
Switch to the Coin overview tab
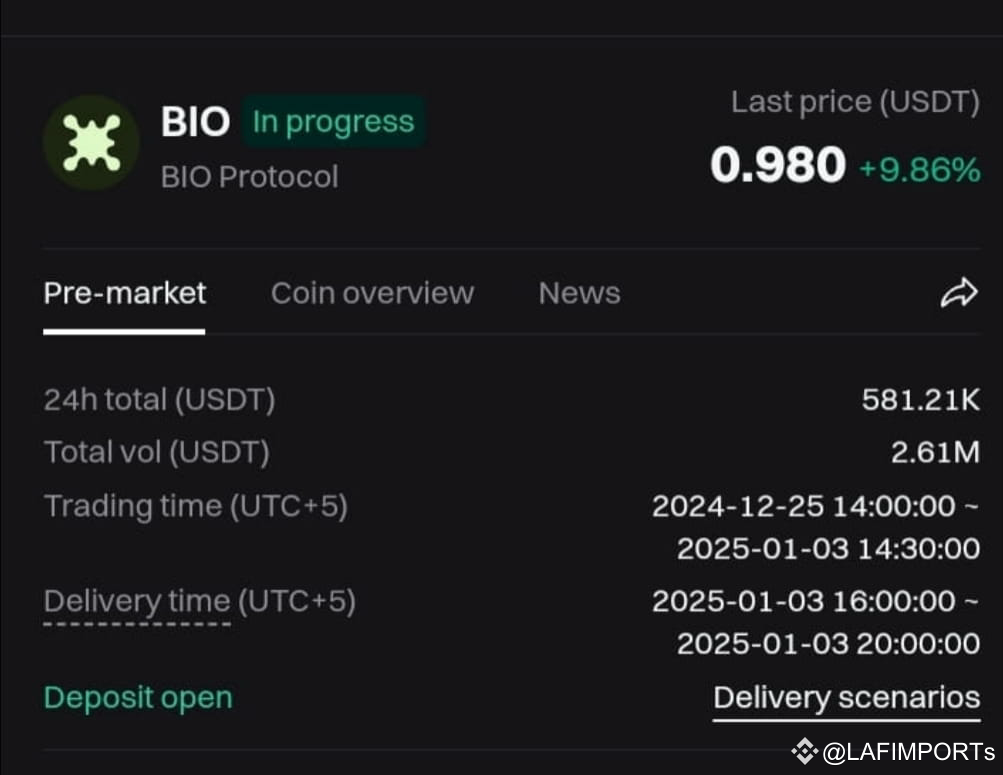372,292
